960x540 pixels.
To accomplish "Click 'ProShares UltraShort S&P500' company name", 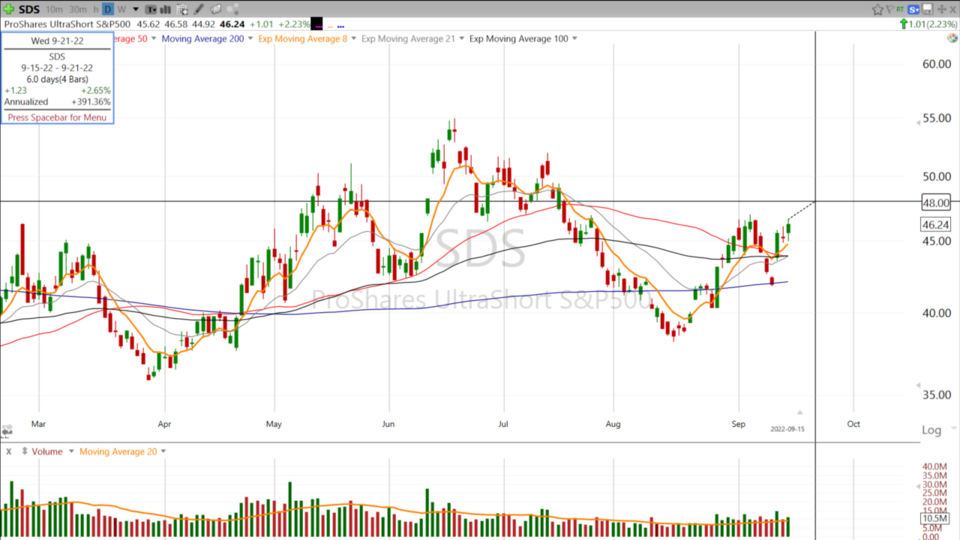I will (67, 24).
